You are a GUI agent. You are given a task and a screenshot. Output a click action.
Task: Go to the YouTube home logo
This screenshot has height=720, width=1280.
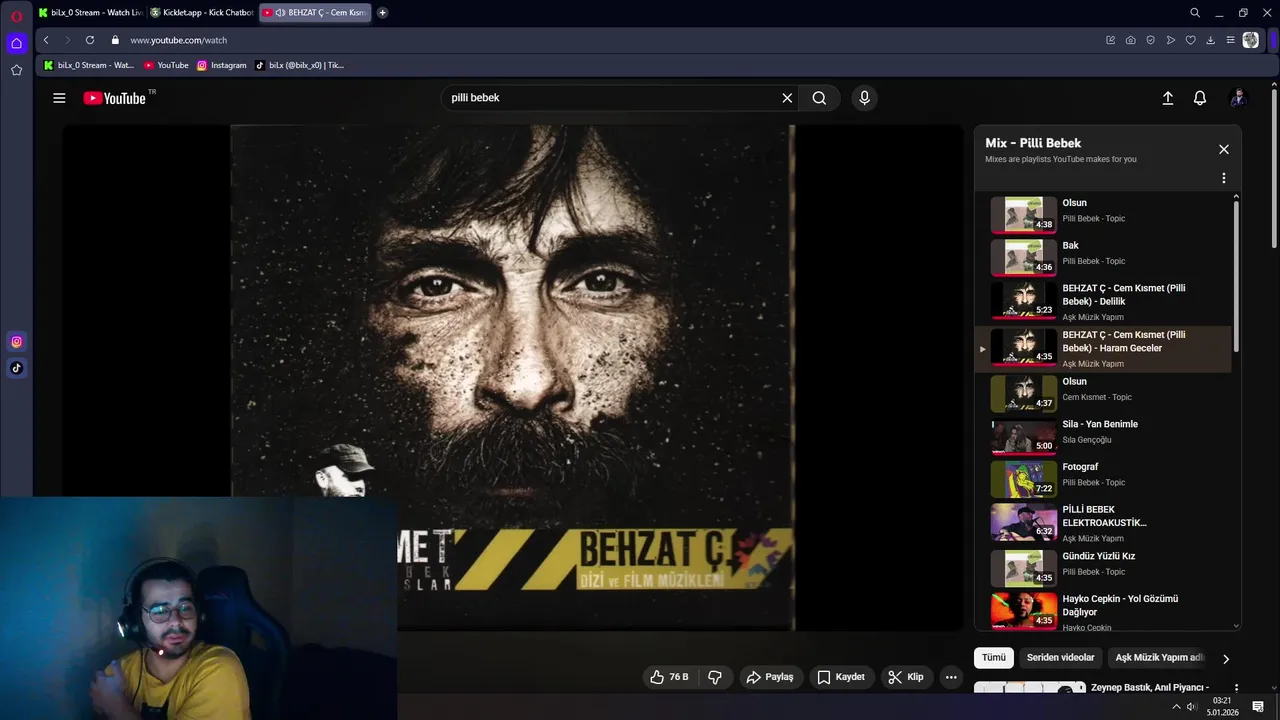[x=115, y=98]
